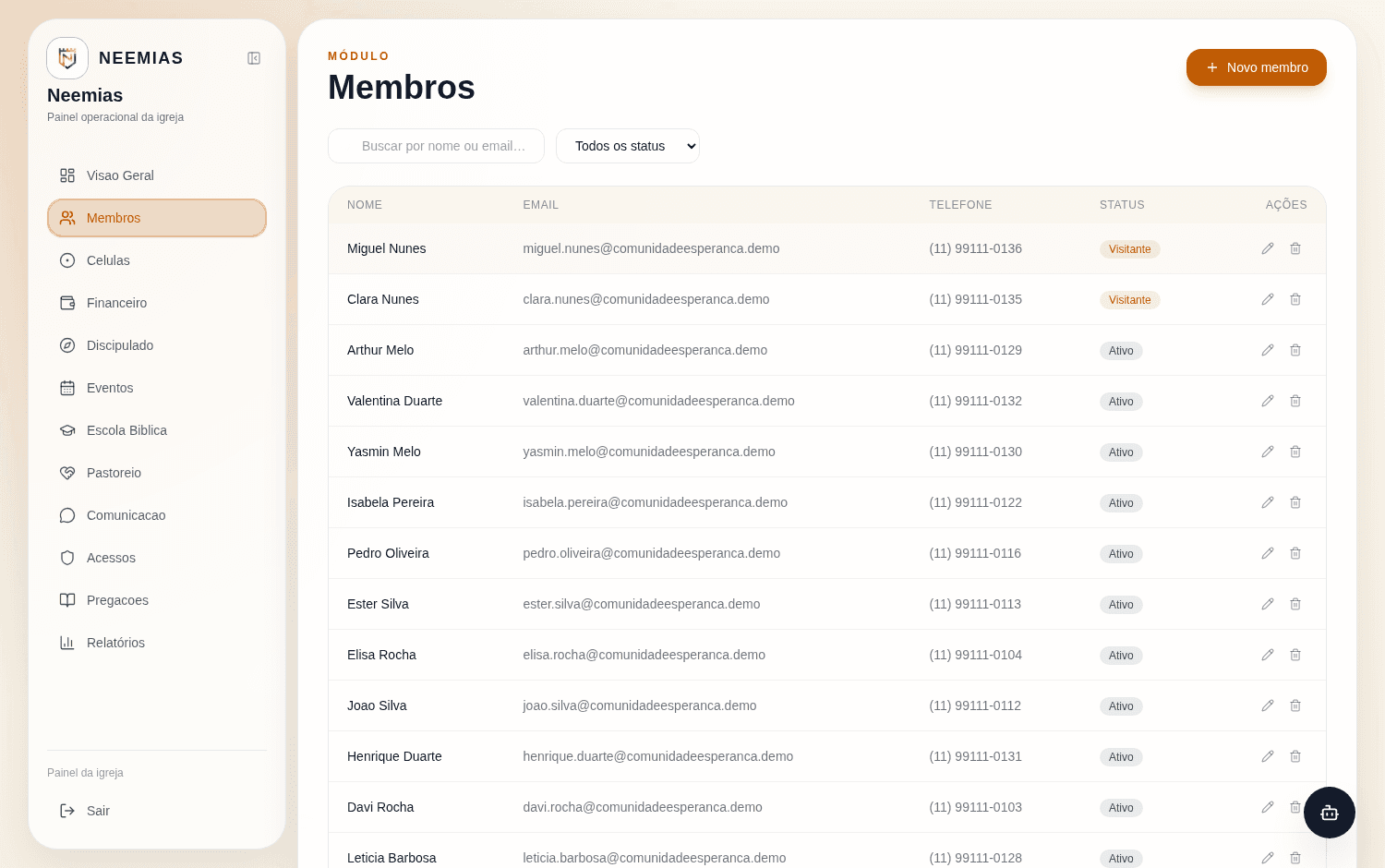This screenshot has height=868, width=1385.
Task: Click the name Valentina Duarte
Action: pos(394,401)
